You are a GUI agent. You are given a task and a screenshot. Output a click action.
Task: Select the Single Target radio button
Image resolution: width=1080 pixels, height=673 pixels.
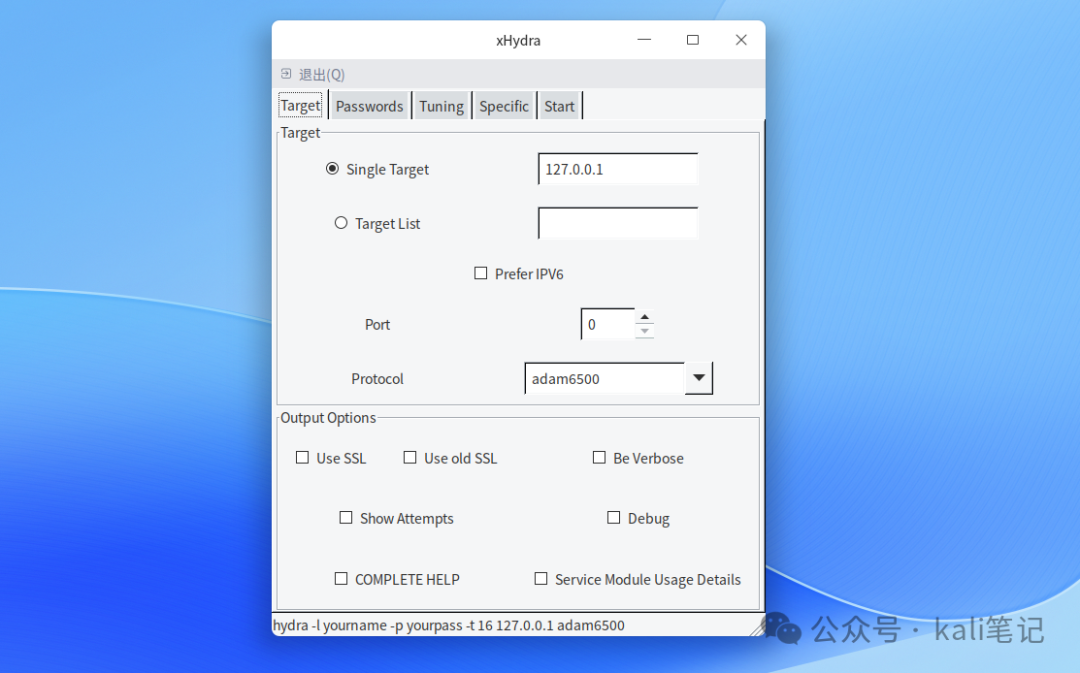tap(332, 169)
